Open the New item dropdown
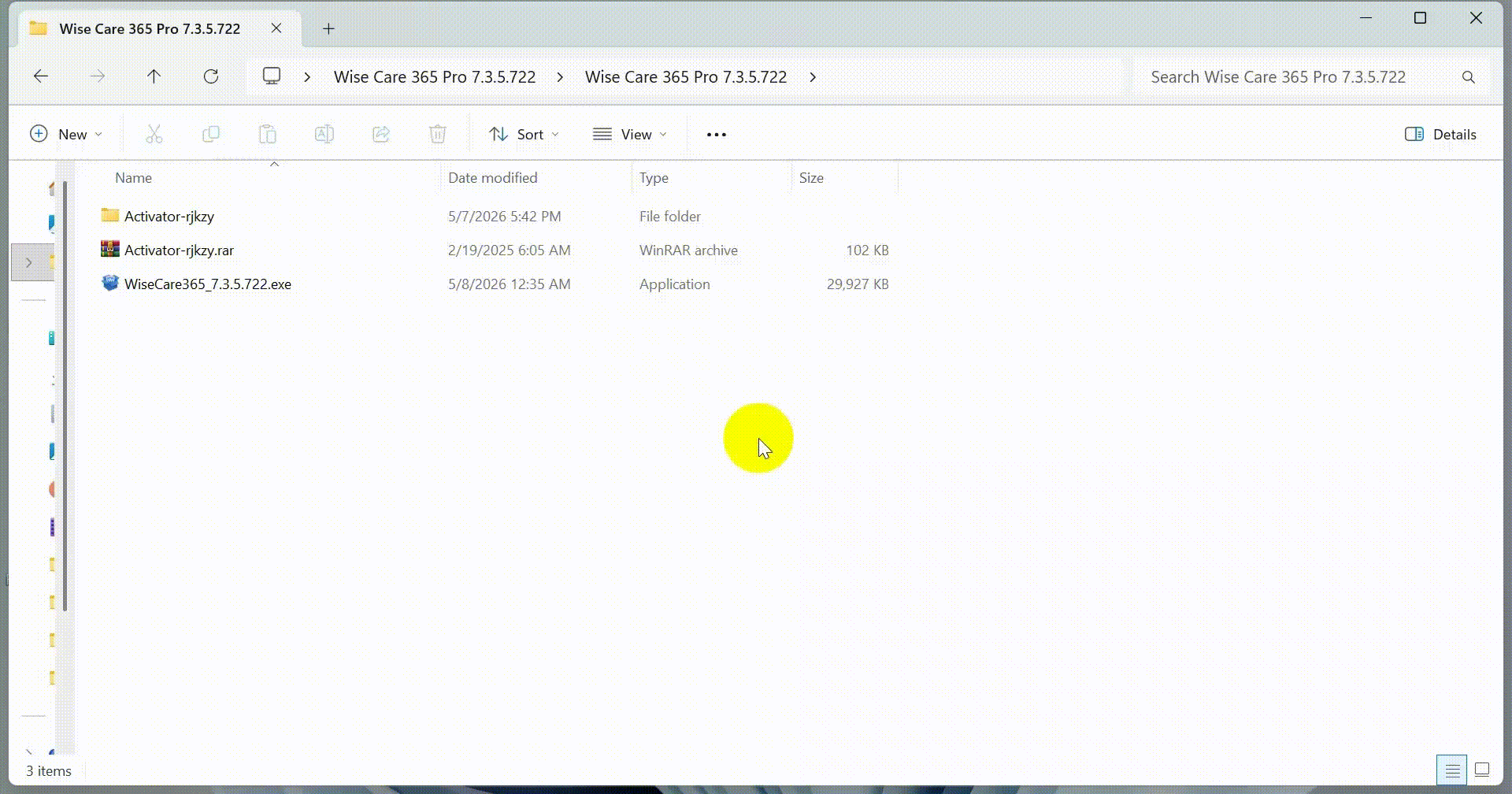1512x794 pixels. [66, 135]
